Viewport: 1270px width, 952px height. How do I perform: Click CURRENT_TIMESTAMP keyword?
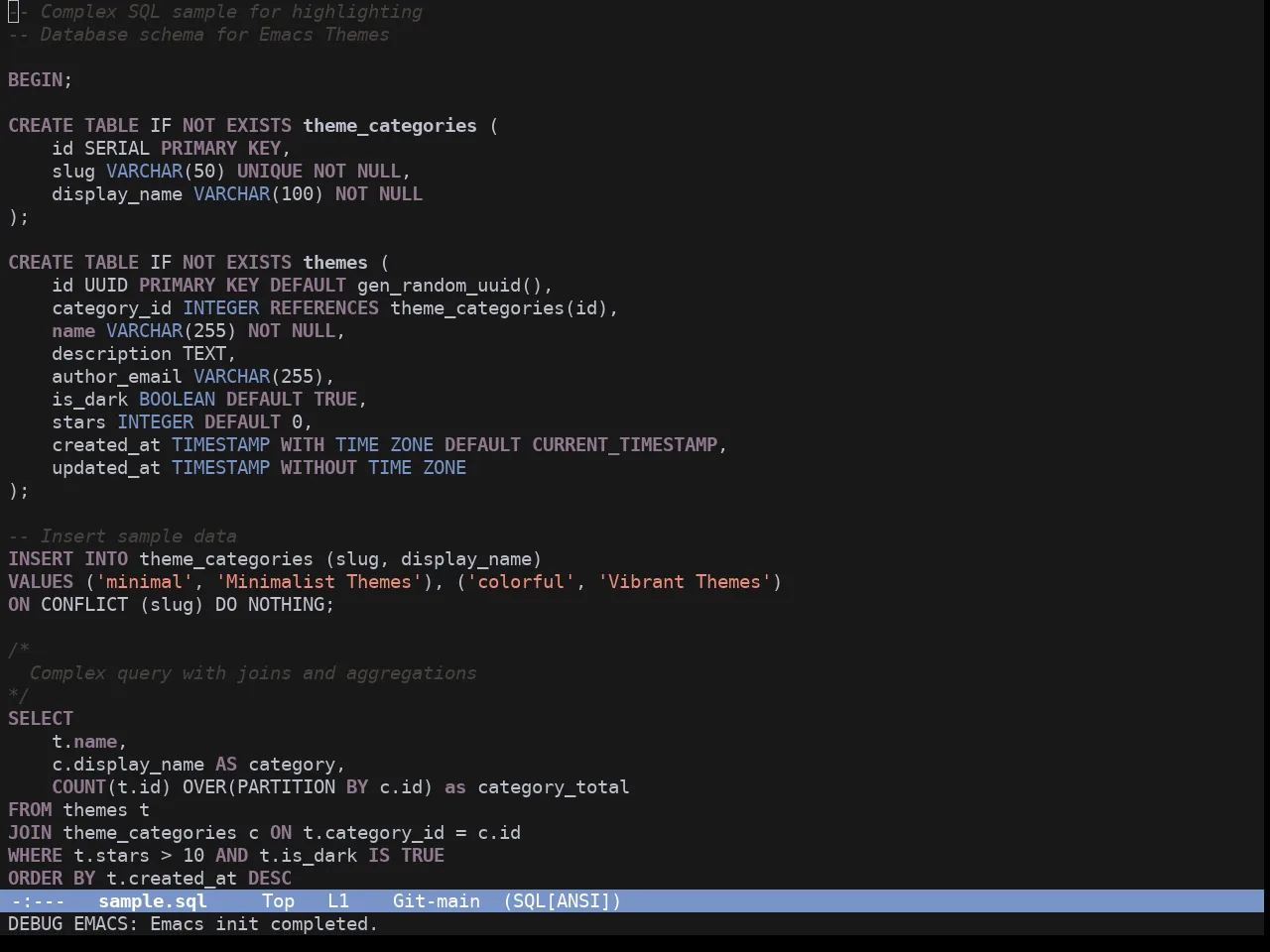tap(625, 445)
